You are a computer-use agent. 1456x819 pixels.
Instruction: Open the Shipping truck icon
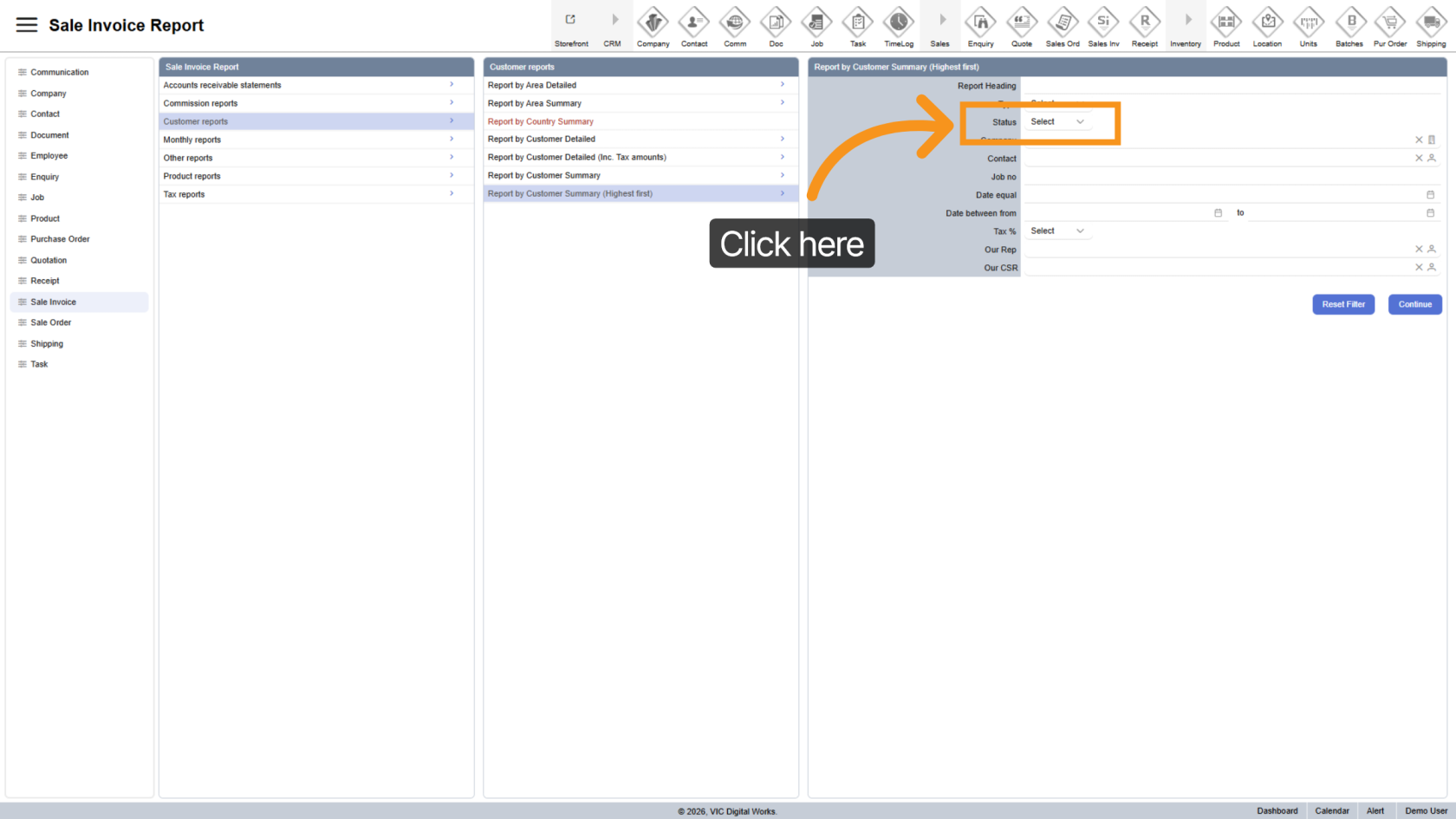point(1431,22)
